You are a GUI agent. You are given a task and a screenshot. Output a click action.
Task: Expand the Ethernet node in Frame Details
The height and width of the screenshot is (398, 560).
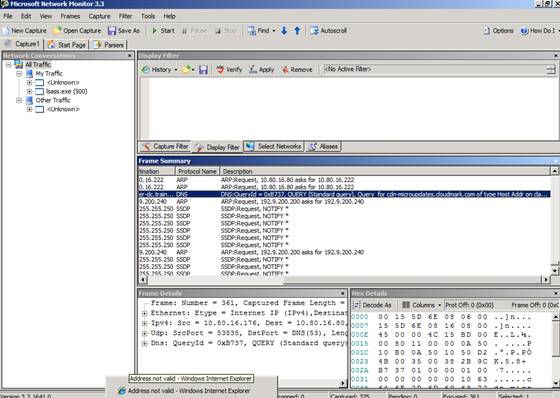tap(144, 314)
